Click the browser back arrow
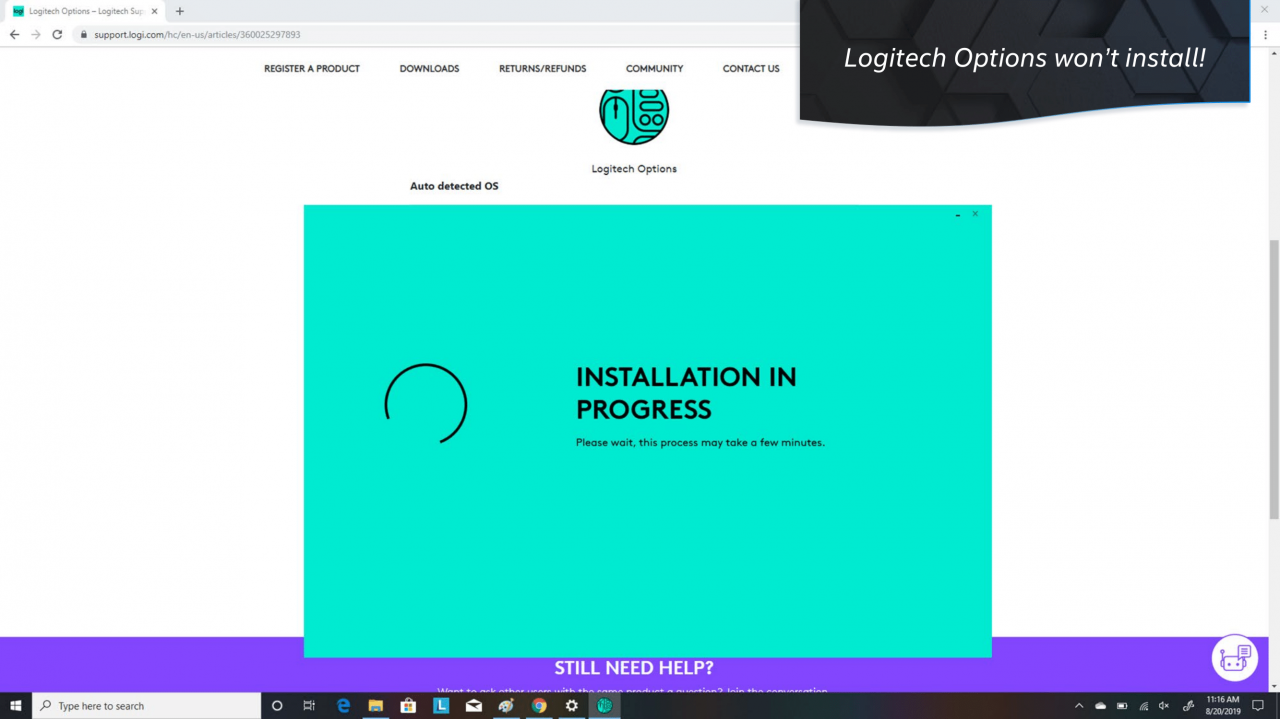The width and height of the screenshot is (1280, 719). pyautogui.click(x=14, y=34)
